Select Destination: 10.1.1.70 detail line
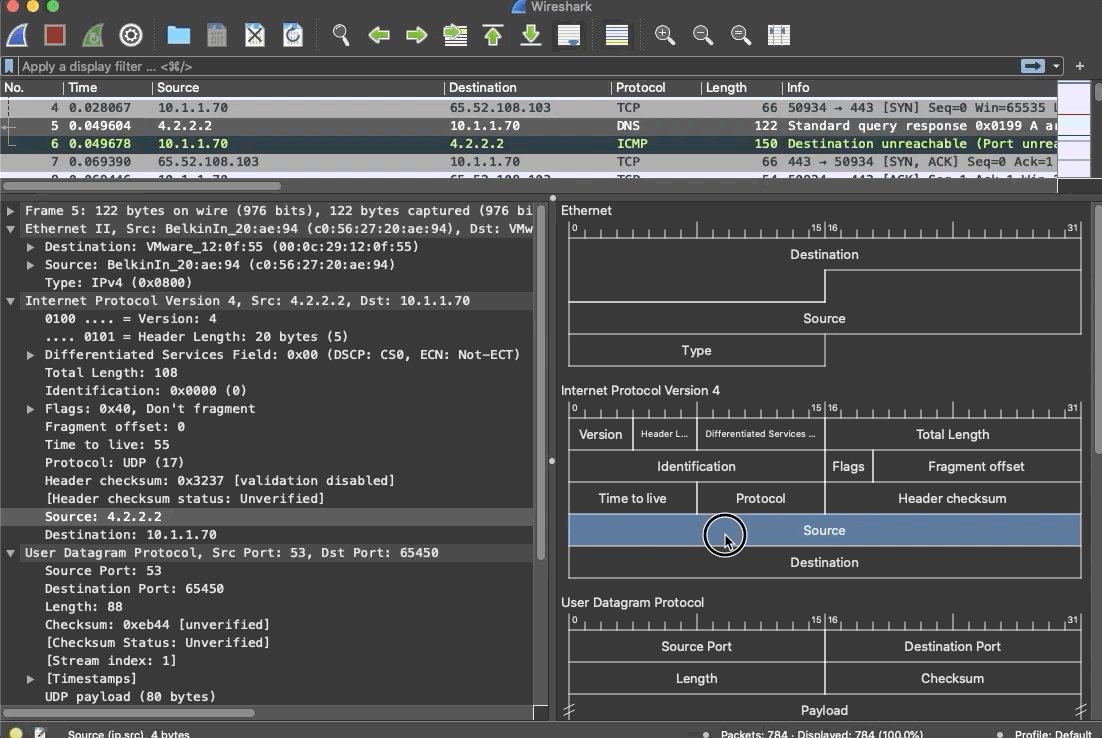 [x=267, y=535]
